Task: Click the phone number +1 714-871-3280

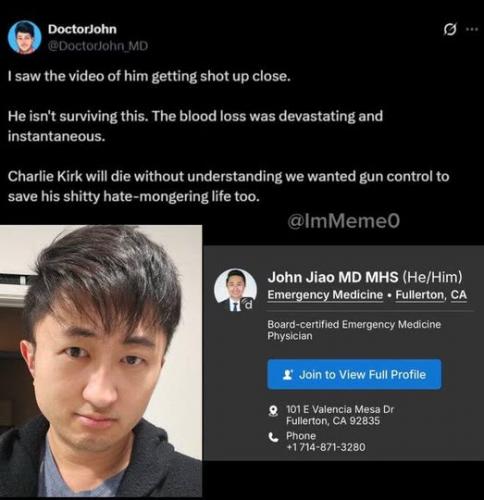Action: click(x=326, y=447)
